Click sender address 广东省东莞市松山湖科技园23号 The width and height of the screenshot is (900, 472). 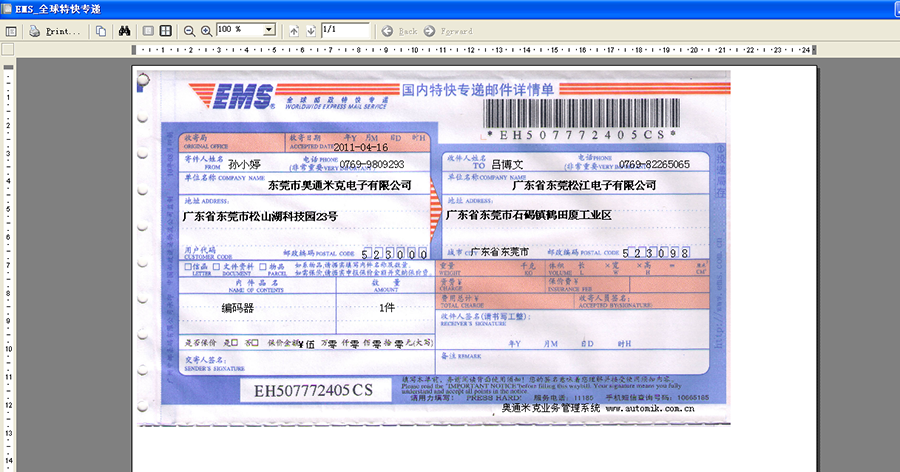coord(260,216)
